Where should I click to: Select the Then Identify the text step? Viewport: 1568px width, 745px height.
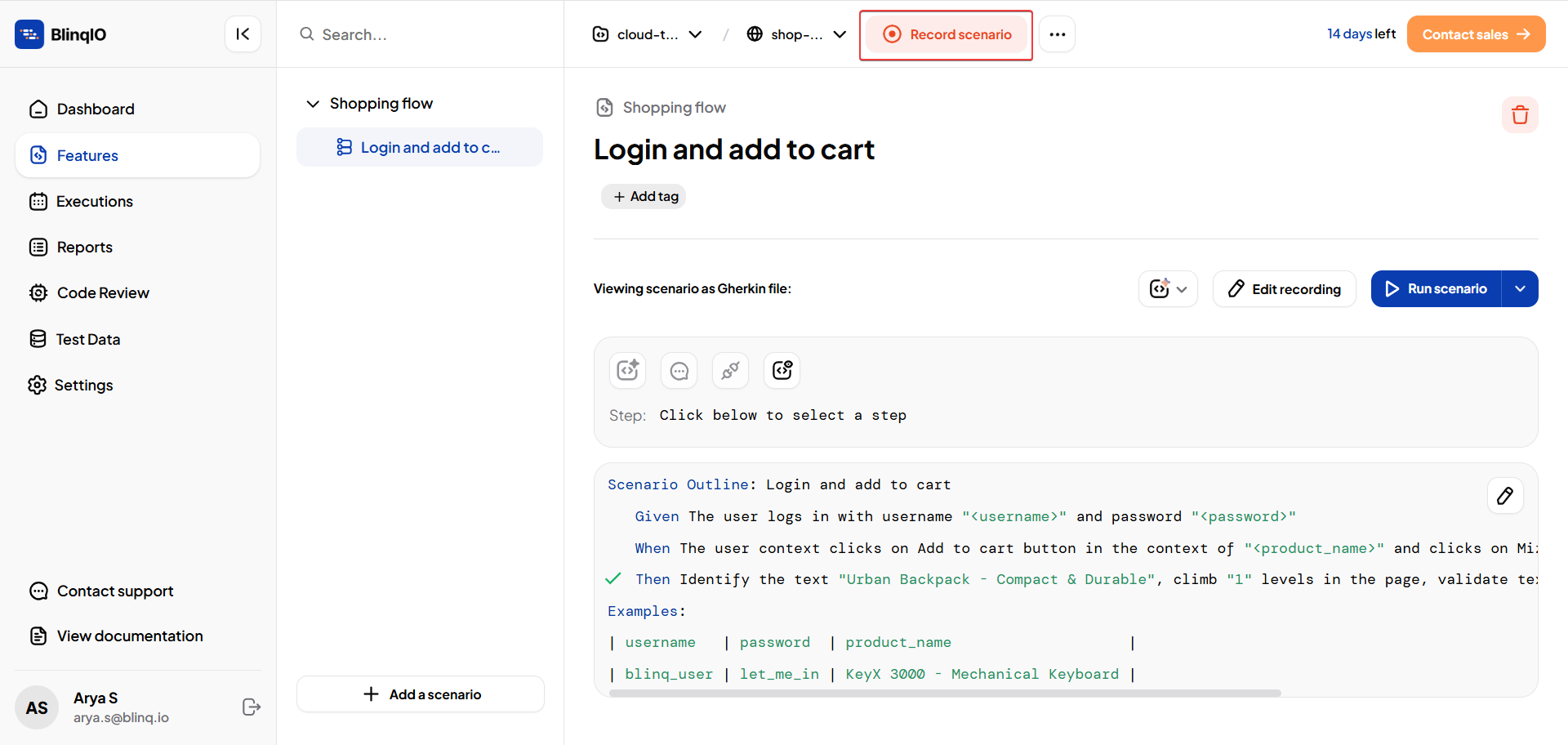tap(1086, 579)
